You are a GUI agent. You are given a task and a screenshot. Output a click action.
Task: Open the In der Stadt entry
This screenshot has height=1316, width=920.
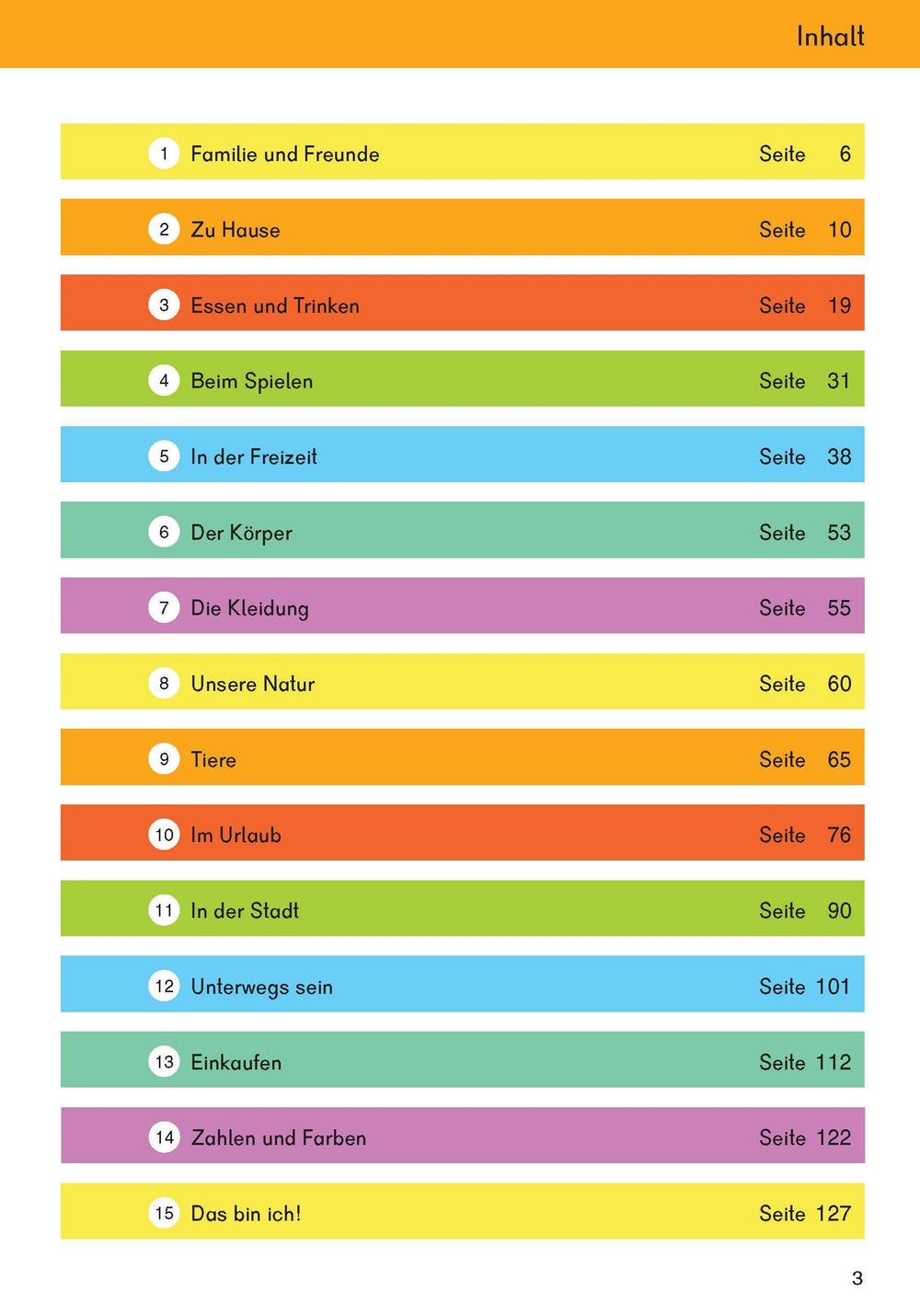[x=245, y=910]
